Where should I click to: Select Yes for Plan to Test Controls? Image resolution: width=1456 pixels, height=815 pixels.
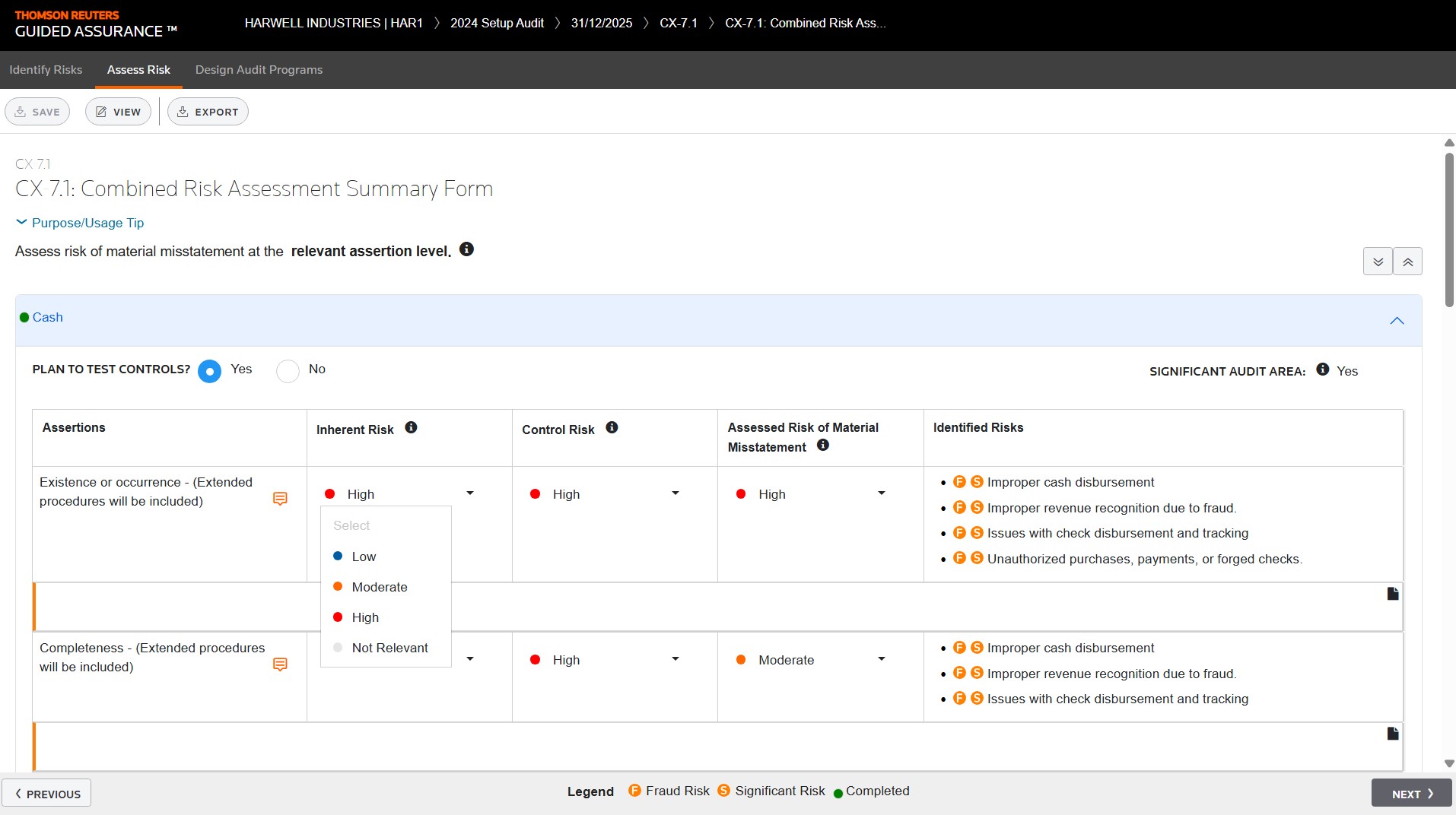pos(210,371)
